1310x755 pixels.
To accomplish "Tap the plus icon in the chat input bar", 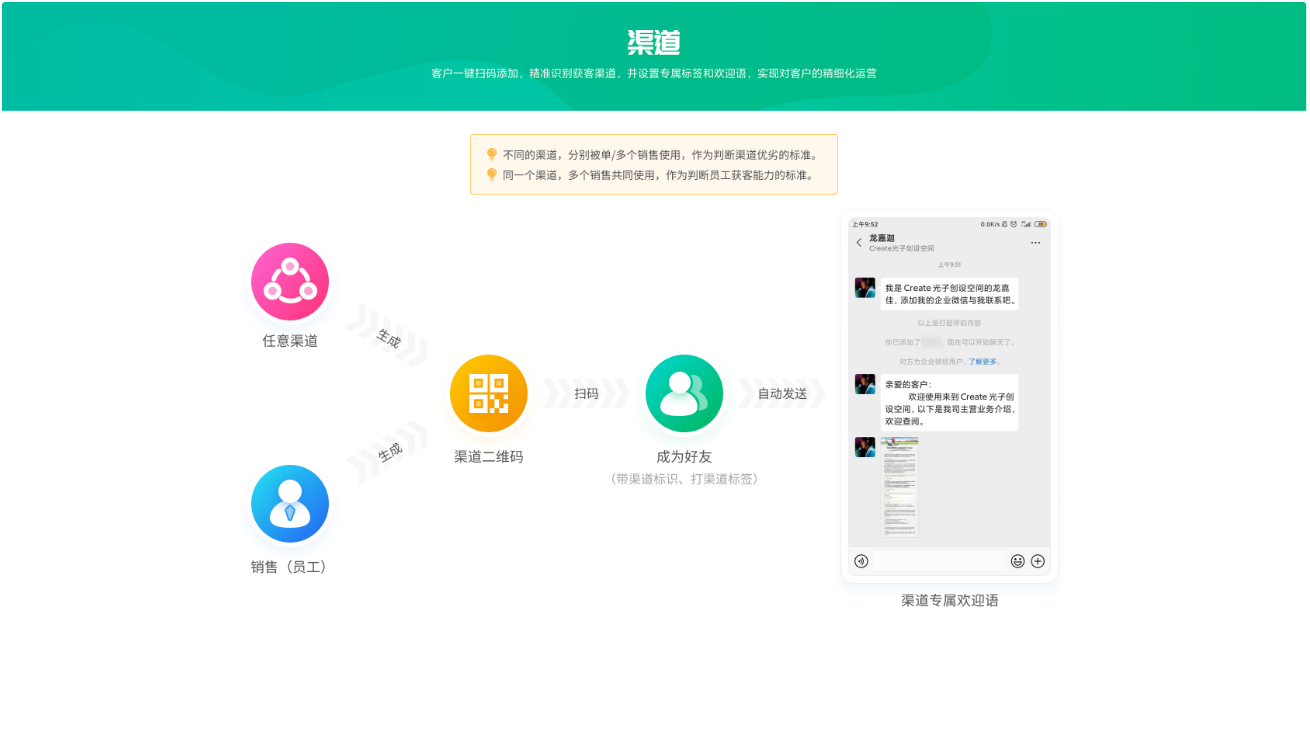I will point(1038,561).
